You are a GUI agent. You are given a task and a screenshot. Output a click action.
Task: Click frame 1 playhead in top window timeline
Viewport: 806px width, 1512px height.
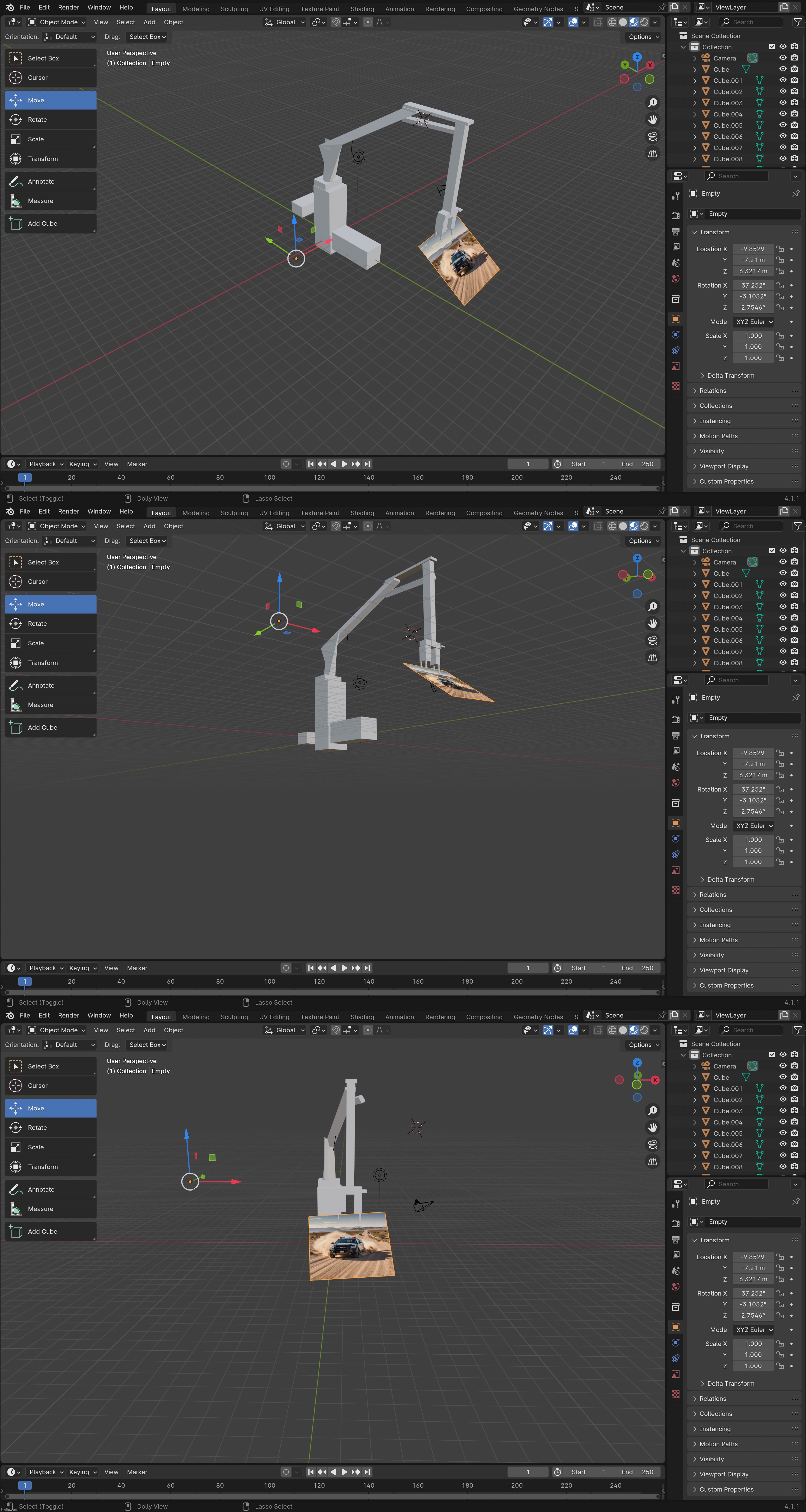pyautogui.click(x=25, y=478)
